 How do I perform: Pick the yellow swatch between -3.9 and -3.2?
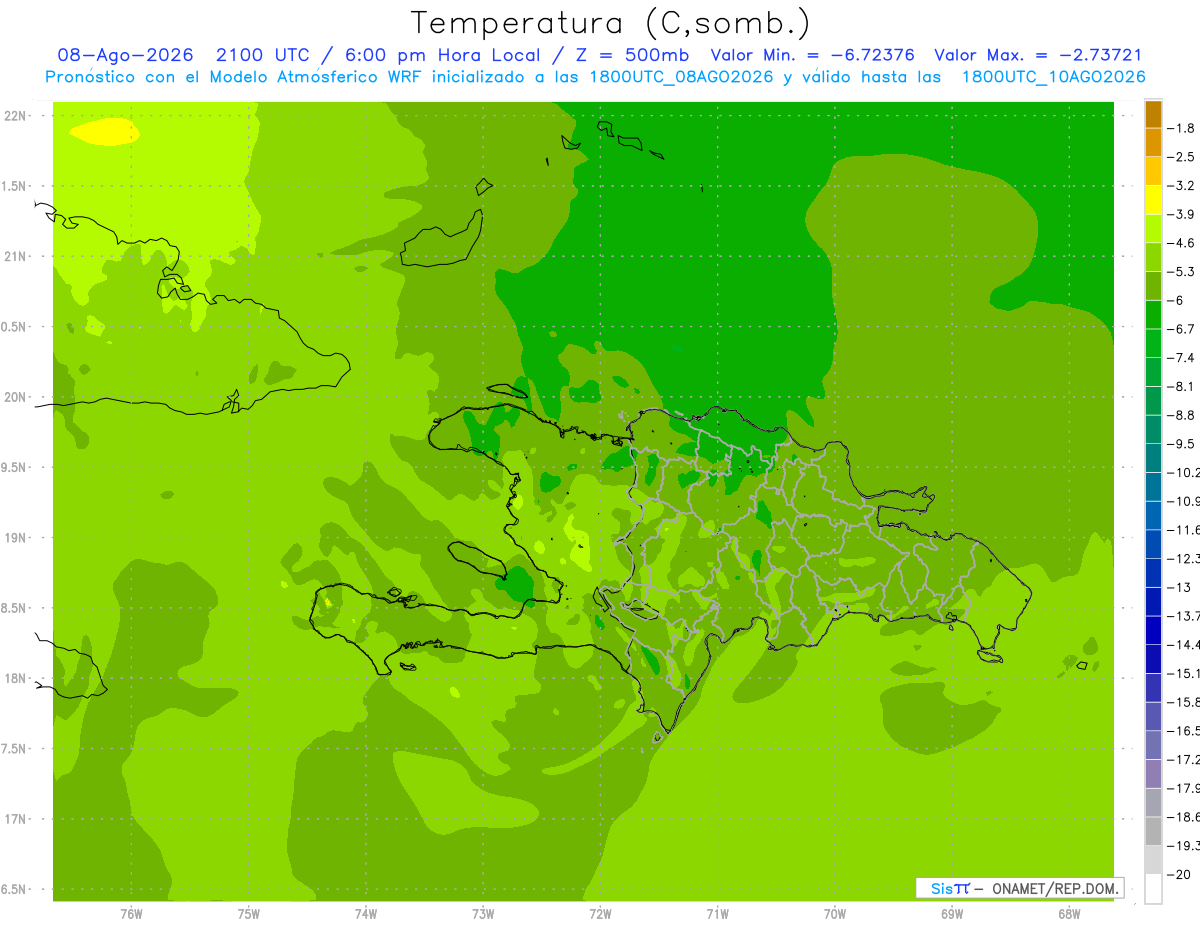pos(1153,200)
